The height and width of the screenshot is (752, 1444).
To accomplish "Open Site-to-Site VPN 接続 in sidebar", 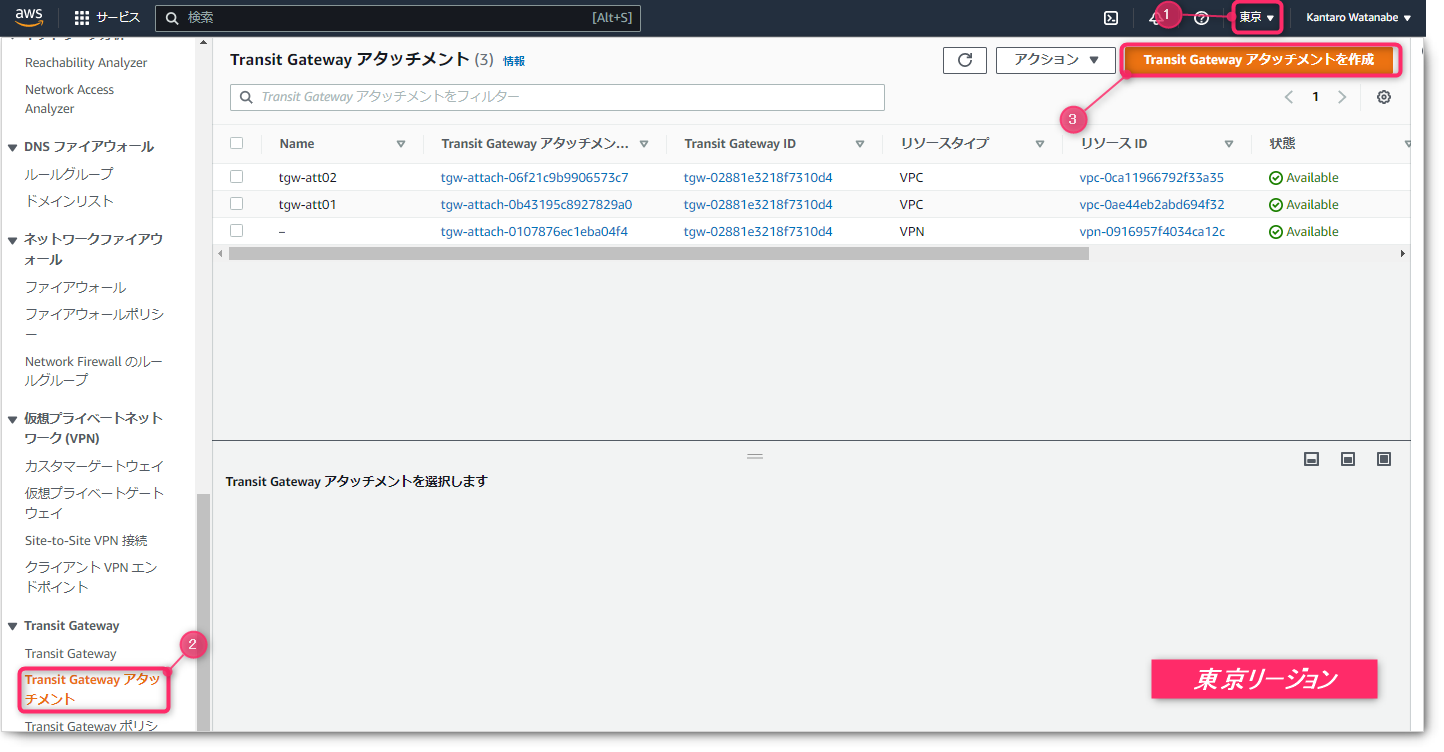I will tap(86, 541).
